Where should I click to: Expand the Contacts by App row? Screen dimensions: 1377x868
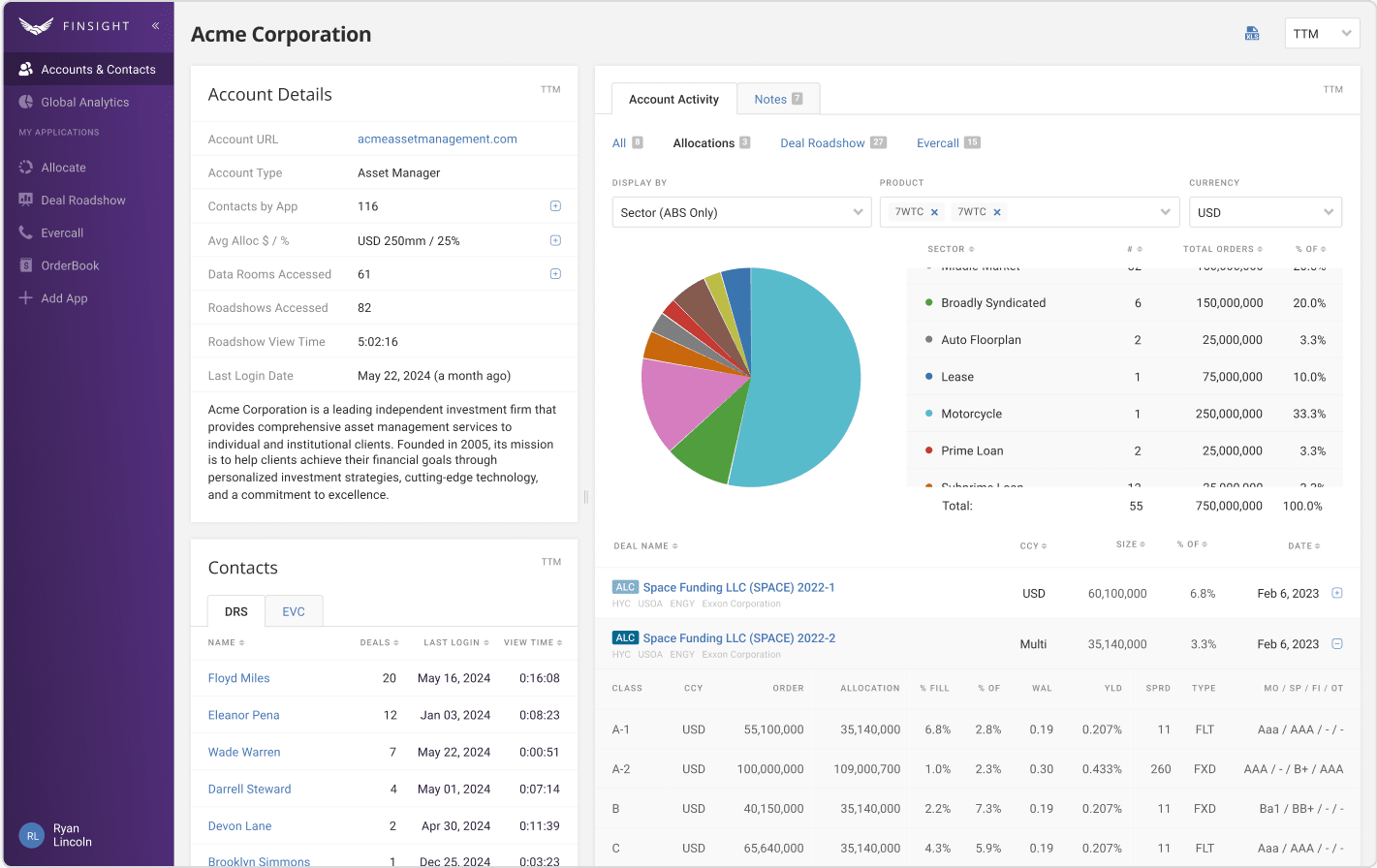(555, 206)
